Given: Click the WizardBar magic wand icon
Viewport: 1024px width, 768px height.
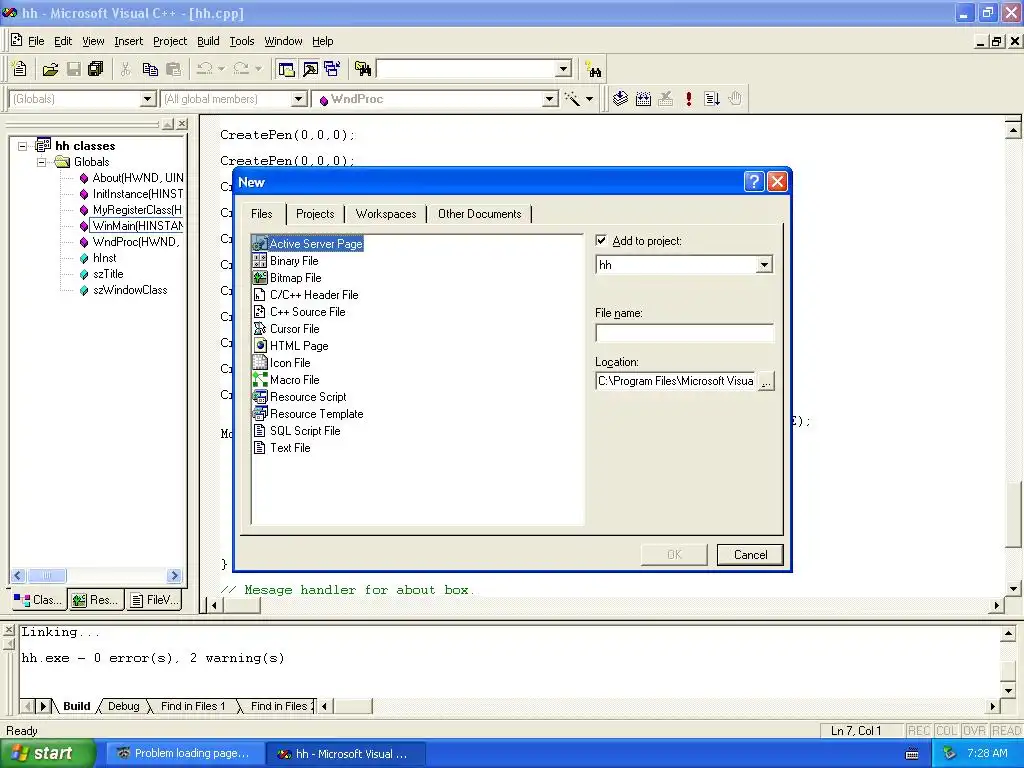Looking at the screenshot, I should point(571,99).
